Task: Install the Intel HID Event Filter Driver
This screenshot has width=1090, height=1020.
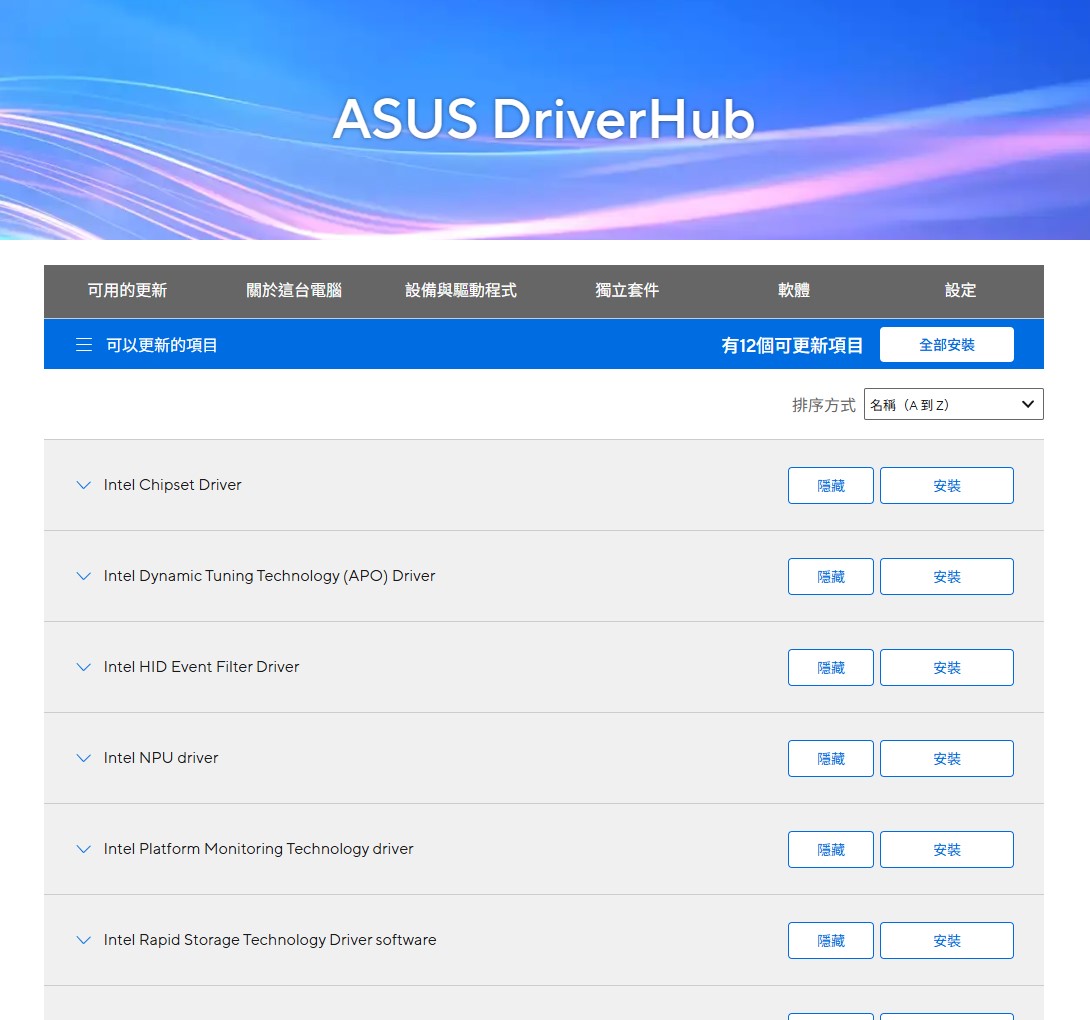Action: point(947,667)
